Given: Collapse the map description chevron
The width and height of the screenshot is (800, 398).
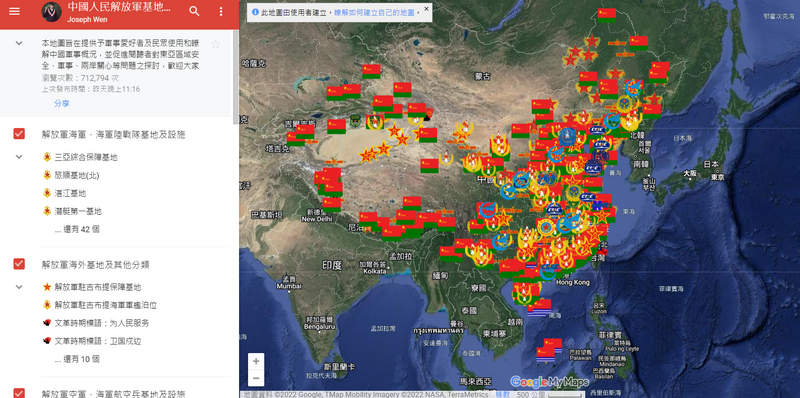Looking at the screenshot, I should click(19, 43).
